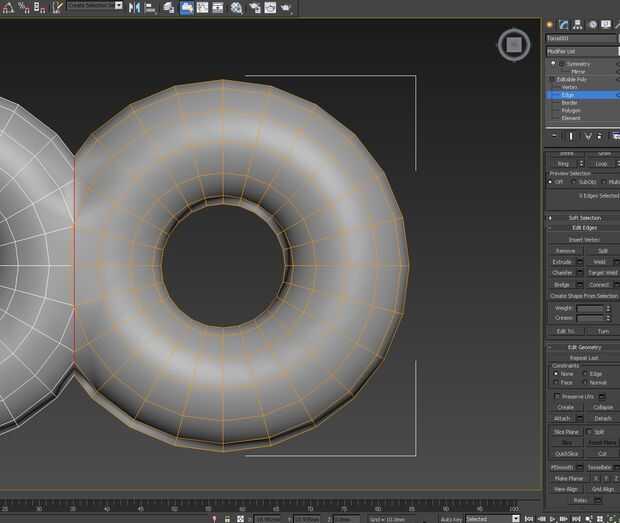Screen dimensions: 620x523
Task: Collapse the Edit Geometry rollout
Action: 583,347
